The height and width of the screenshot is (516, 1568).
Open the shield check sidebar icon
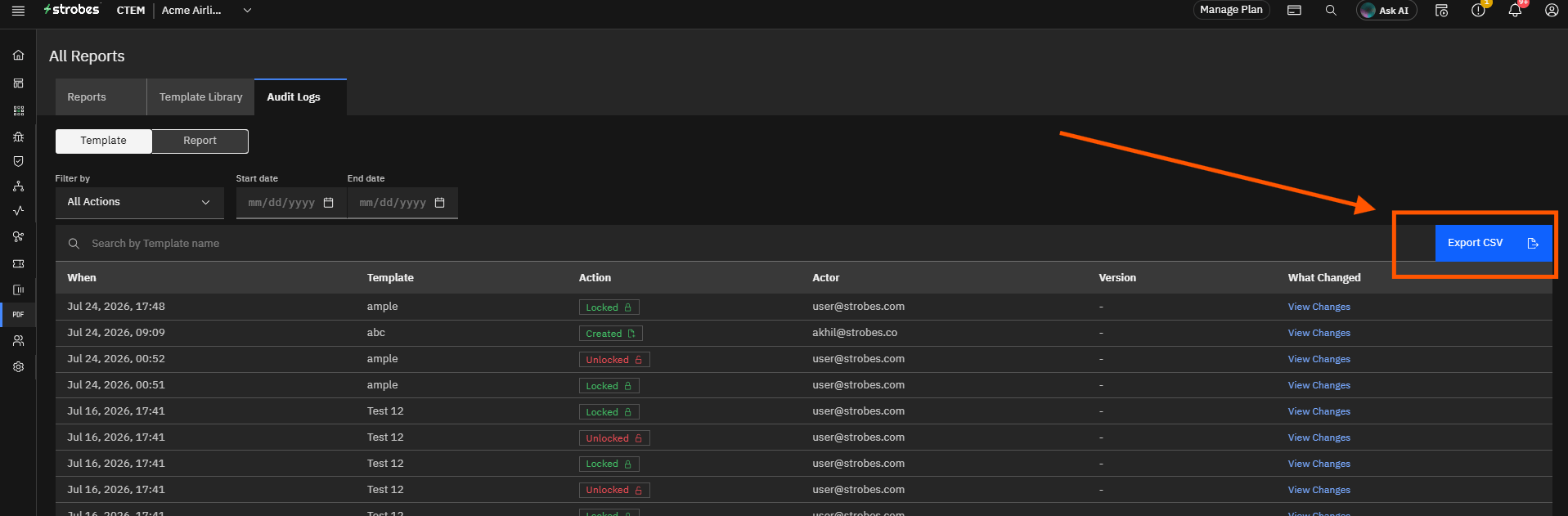pos(18,162)
